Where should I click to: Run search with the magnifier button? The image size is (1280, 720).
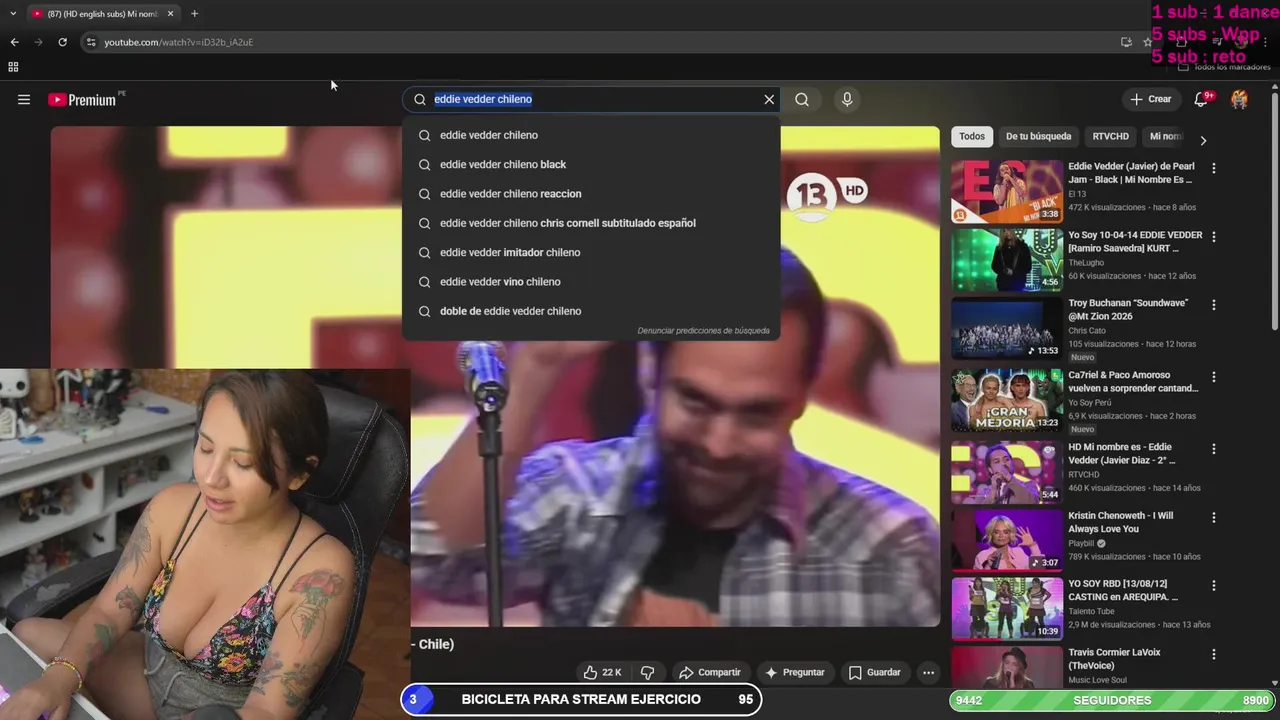802,99
